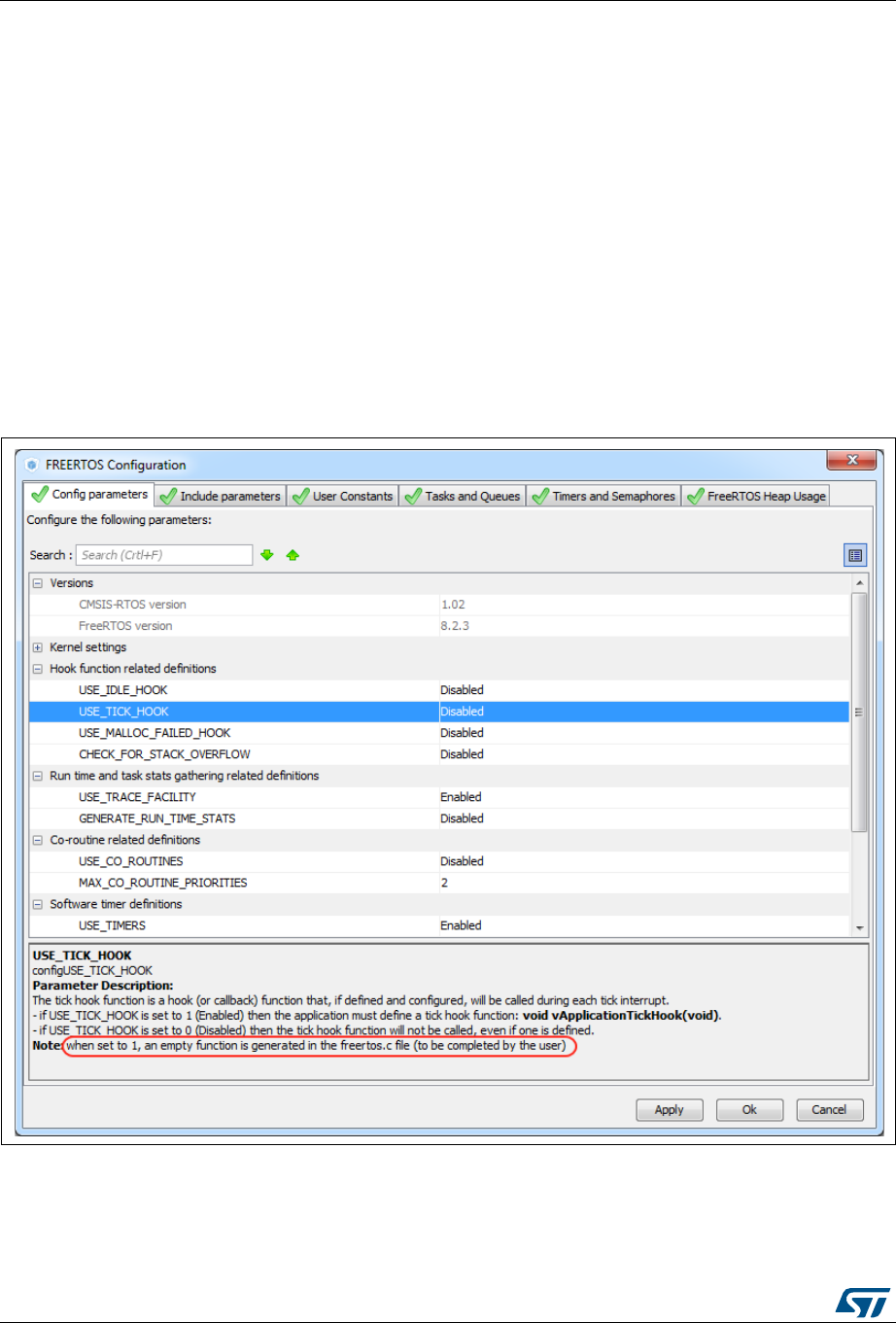Select the FreeRTOS version row

point(439,626)
